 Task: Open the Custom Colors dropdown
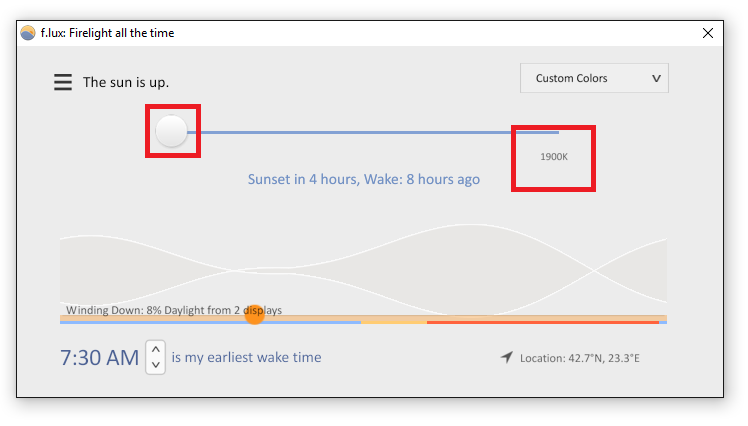pyautogui.click(x=594, y=78)
